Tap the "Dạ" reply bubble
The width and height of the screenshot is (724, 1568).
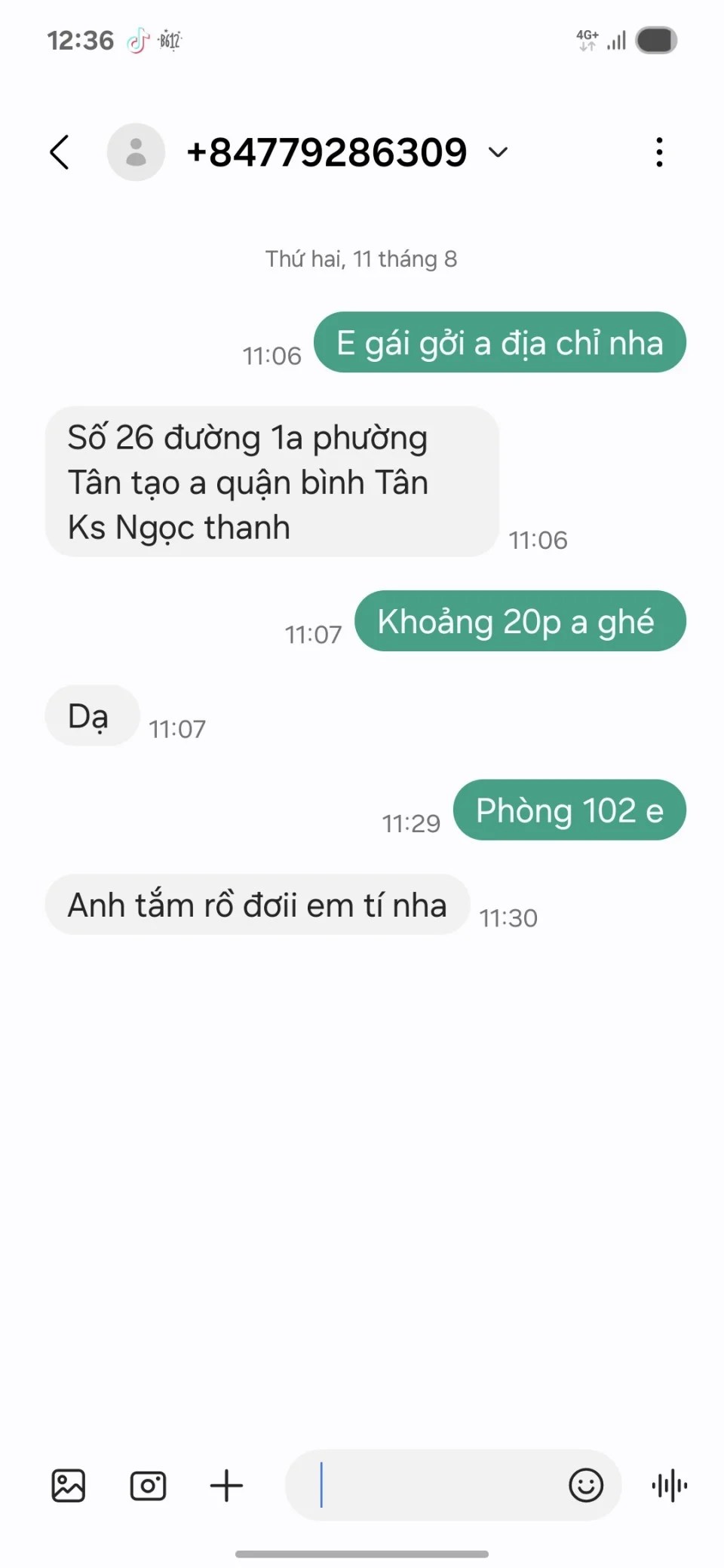coord(92,715)
